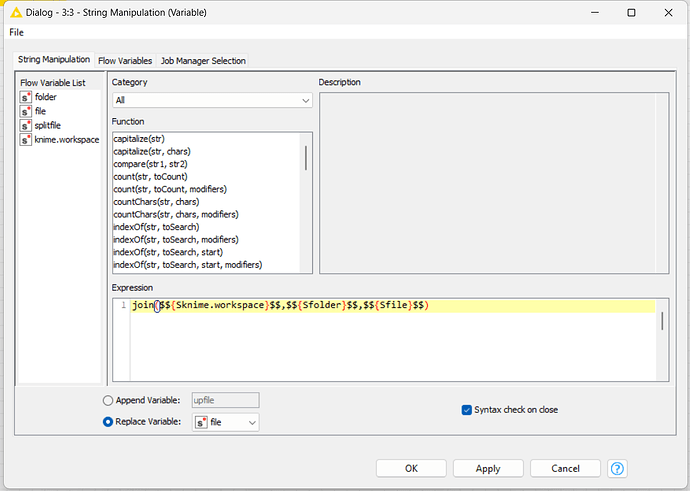690x491 pixels.
Task: Click the string icon beside splitfile variable
Action: pyautogui.click(x=26, y=125)
